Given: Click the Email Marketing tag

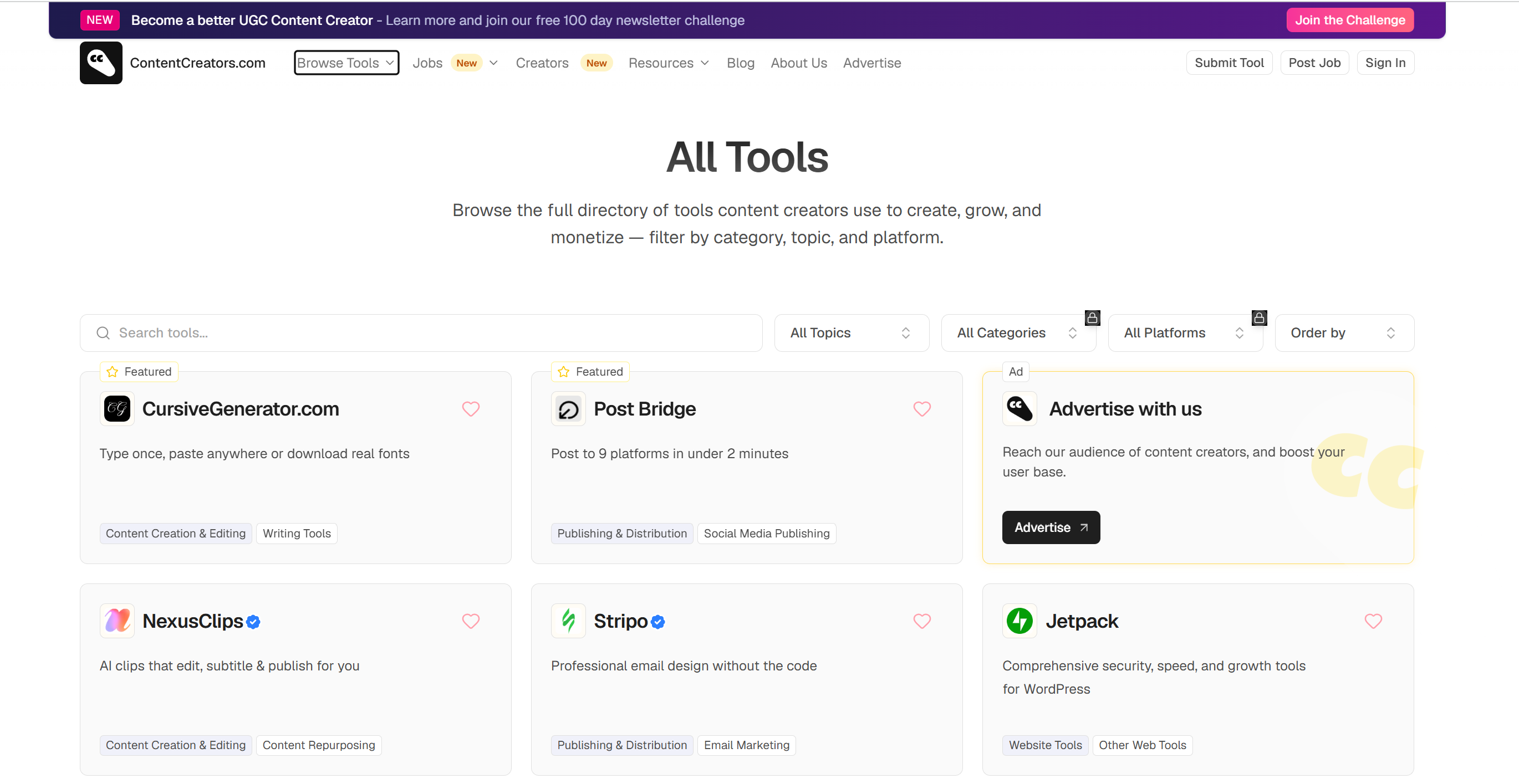Looking at the screenshot, I should pyautogui.click(x=747, y=745).
